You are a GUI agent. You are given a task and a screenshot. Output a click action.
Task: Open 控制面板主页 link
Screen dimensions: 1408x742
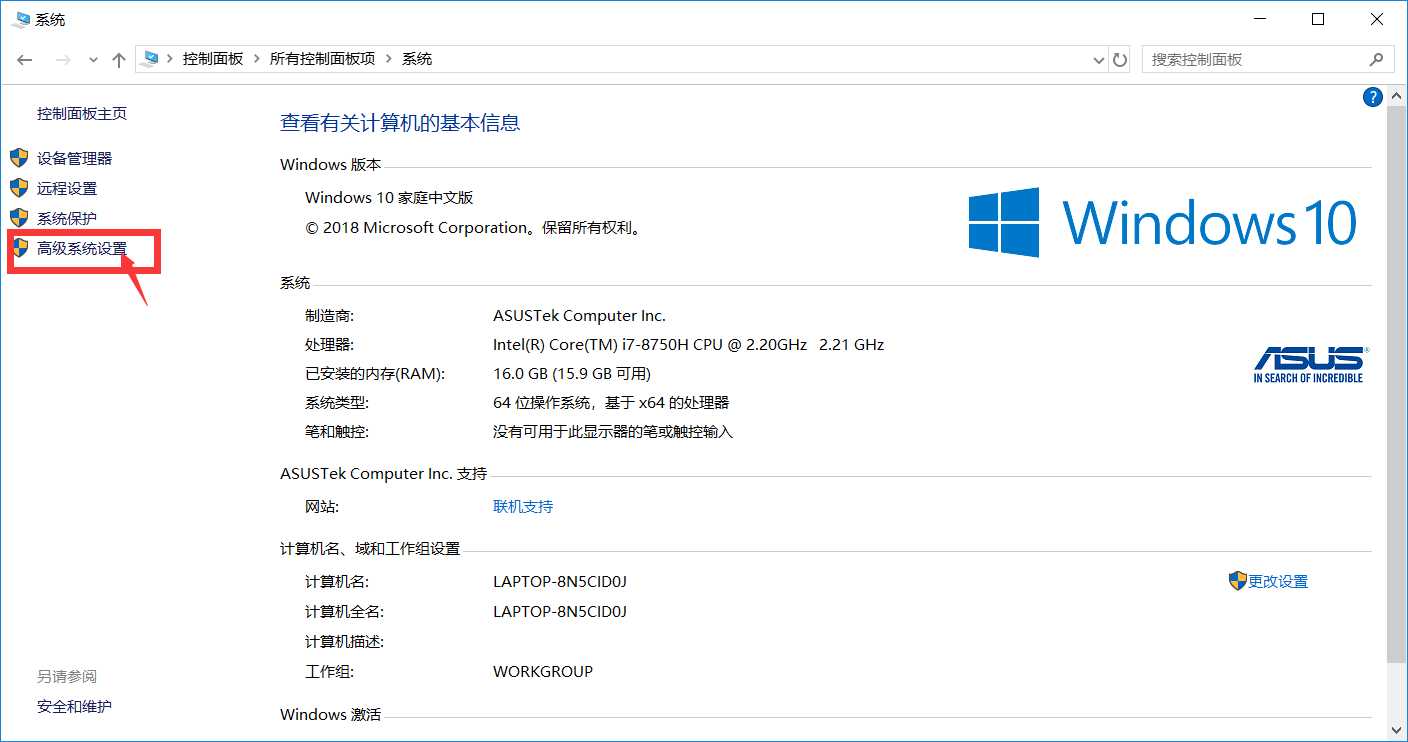click(82, 114)
